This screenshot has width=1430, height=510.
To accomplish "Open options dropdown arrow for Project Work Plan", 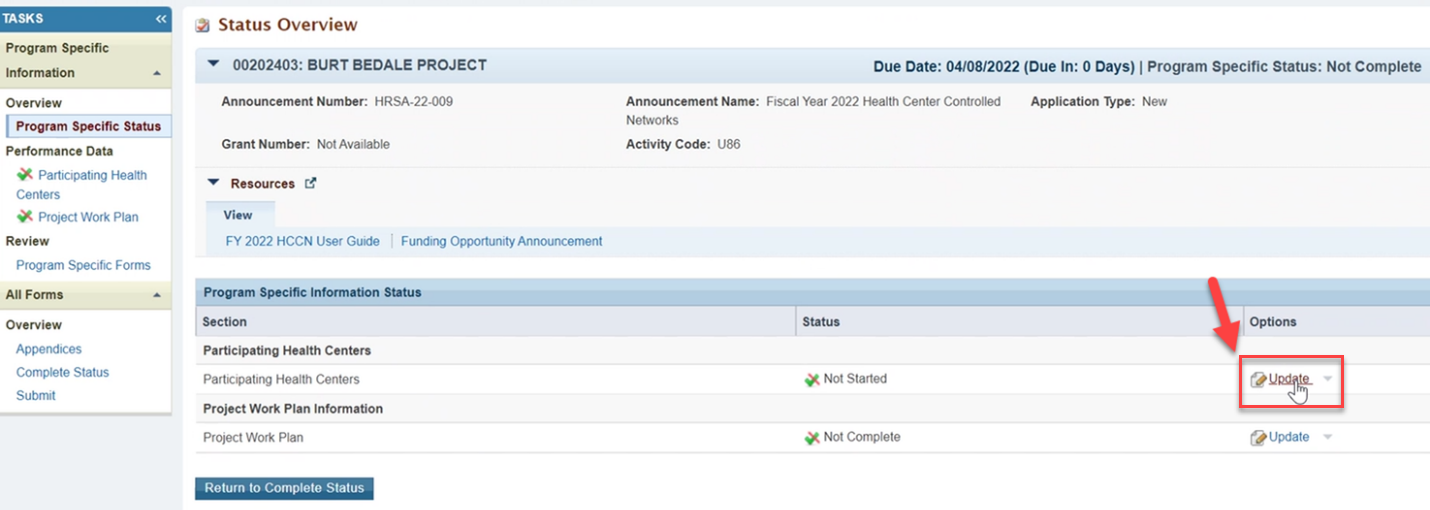I will [1327, 437].
